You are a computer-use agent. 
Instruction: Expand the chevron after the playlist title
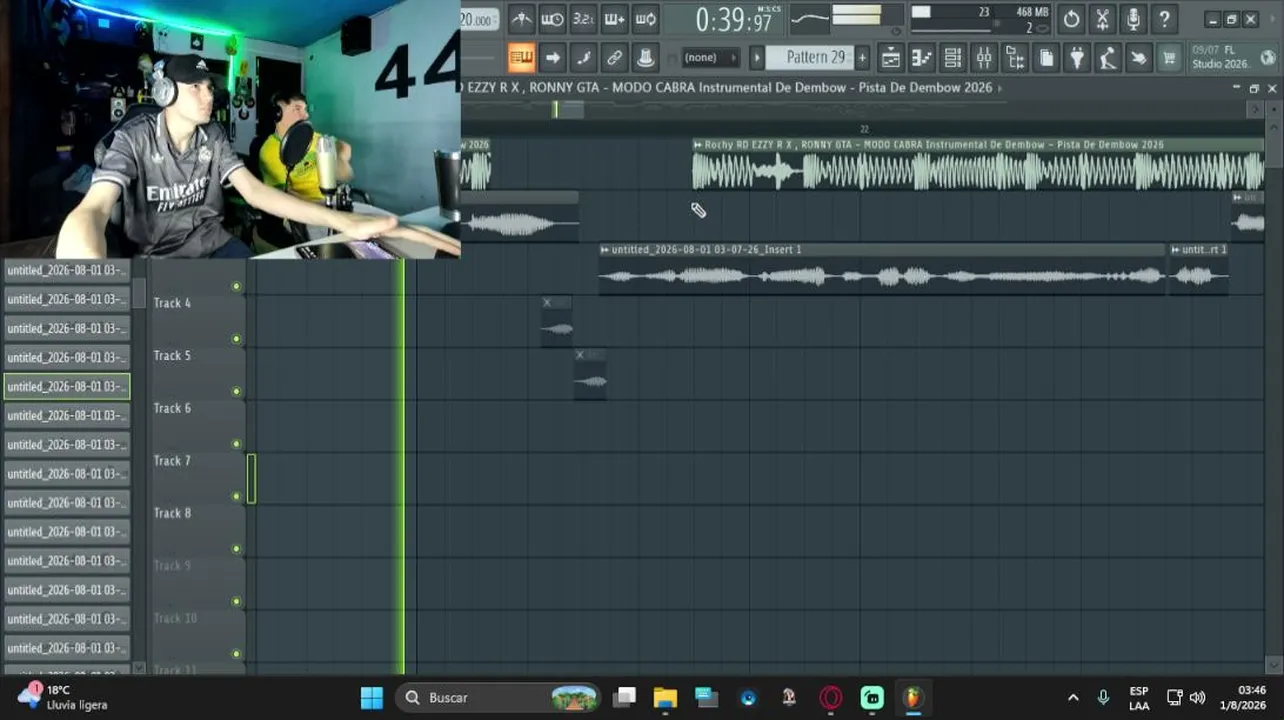click(1000, 88)
